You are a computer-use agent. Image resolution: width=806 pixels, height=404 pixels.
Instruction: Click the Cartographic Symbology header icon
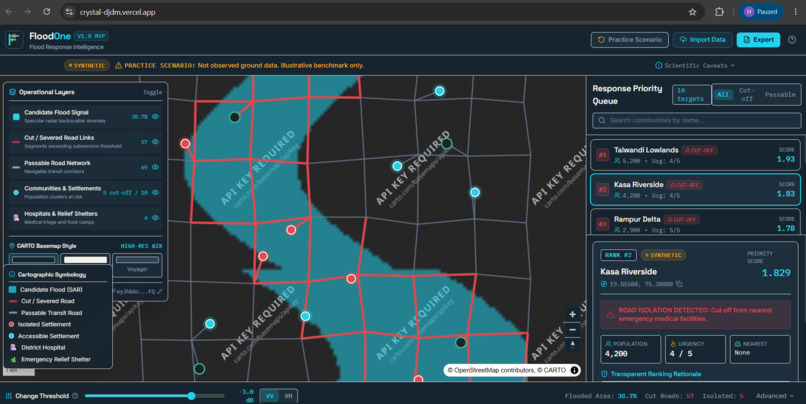coord(12,274)
